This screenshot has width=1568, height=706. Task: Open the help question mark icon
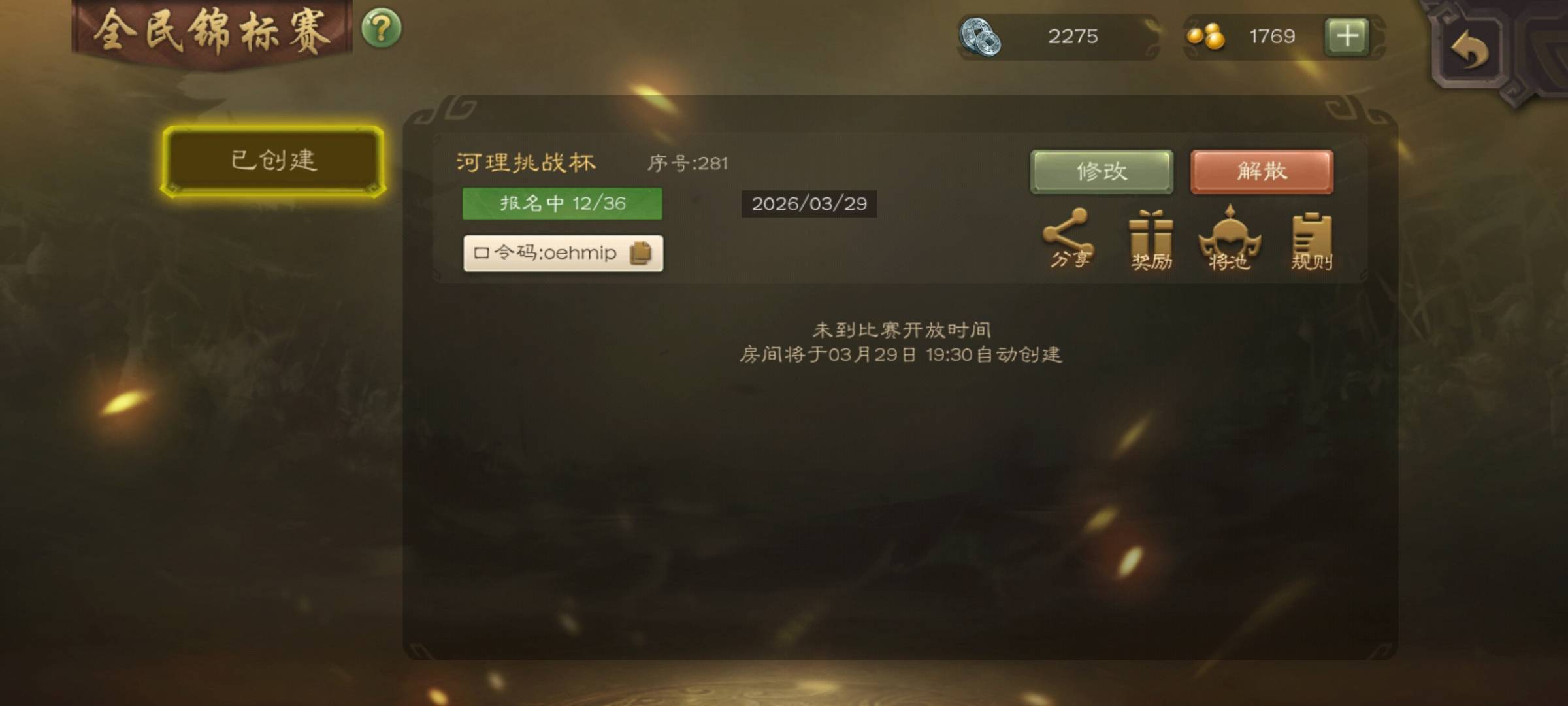click(x=381, y=29)
